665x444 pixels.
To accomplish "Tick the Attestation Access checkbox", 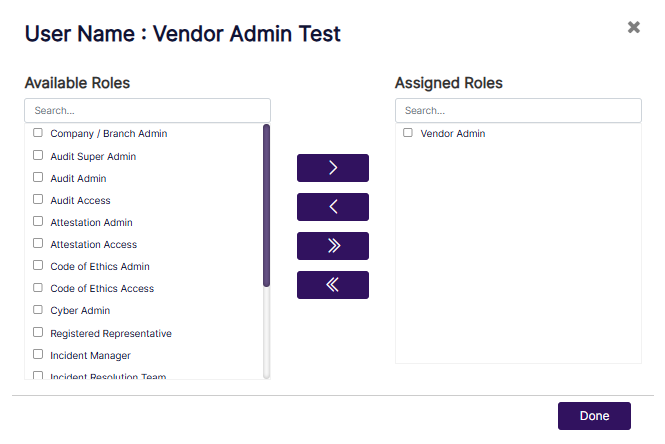I will click(38, 243).
